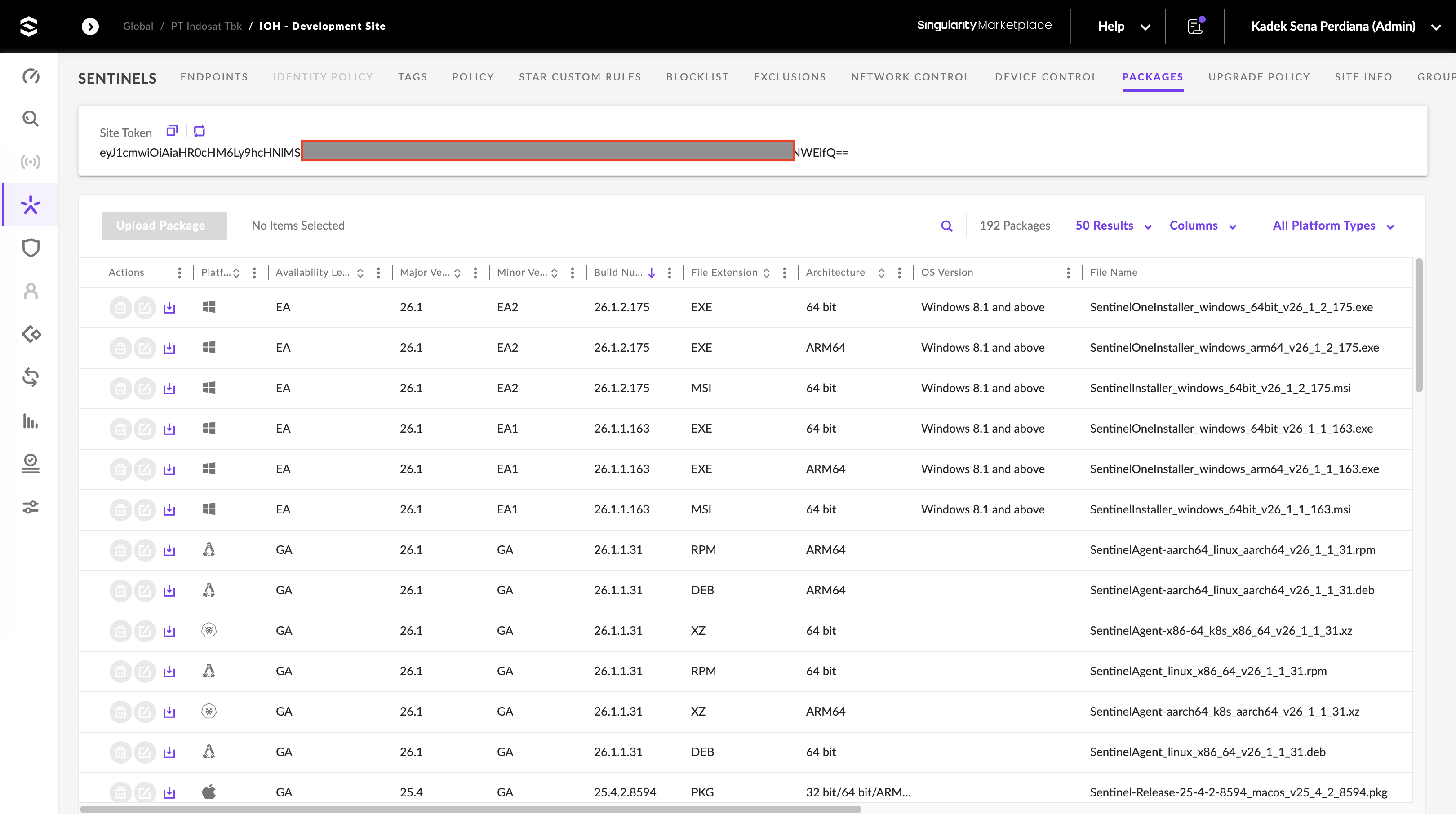Open the Singularity Marketplace link
1456x814 pixels.
(x=984, y=26)
